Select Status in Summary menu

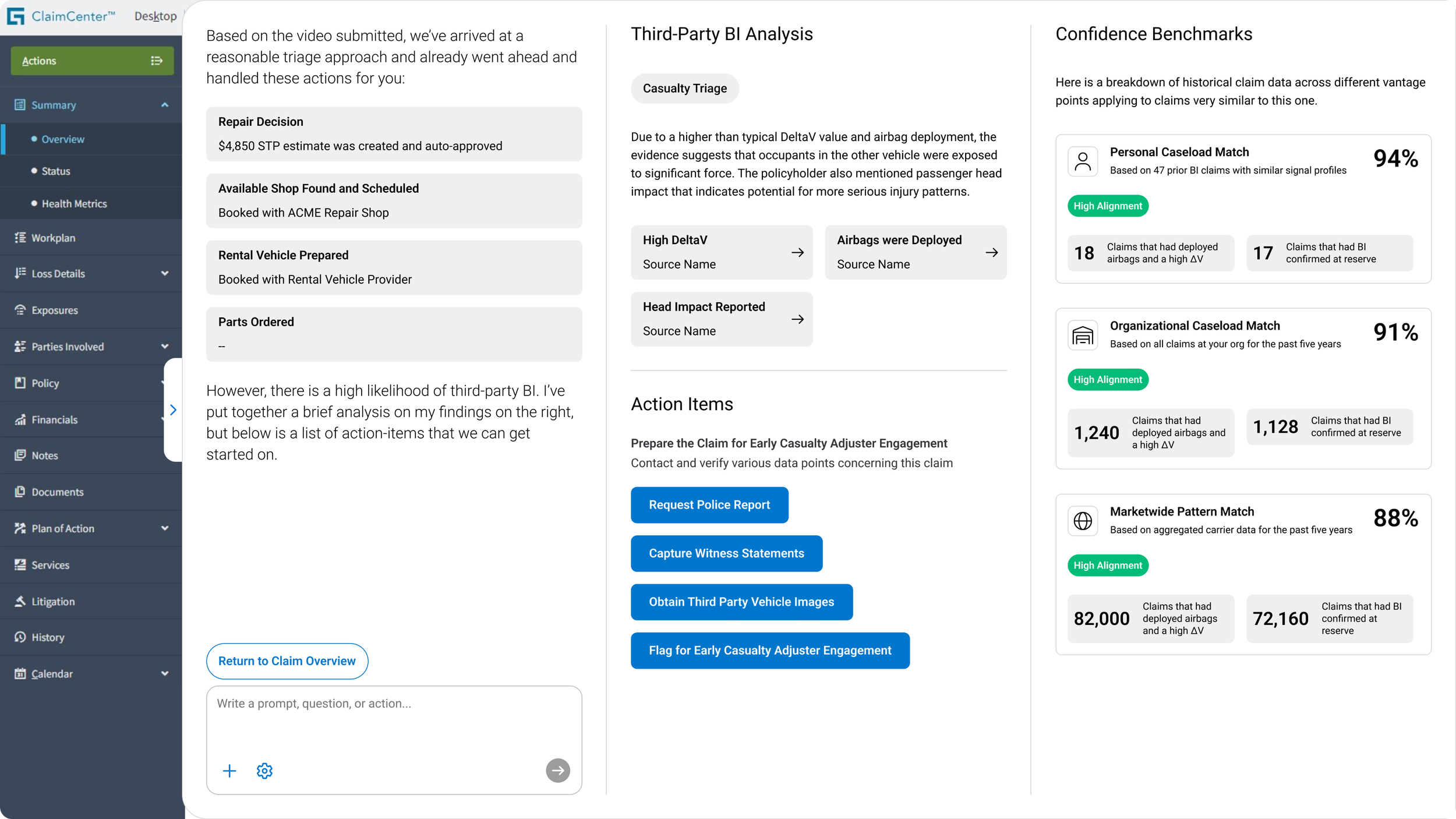[91, 171]
